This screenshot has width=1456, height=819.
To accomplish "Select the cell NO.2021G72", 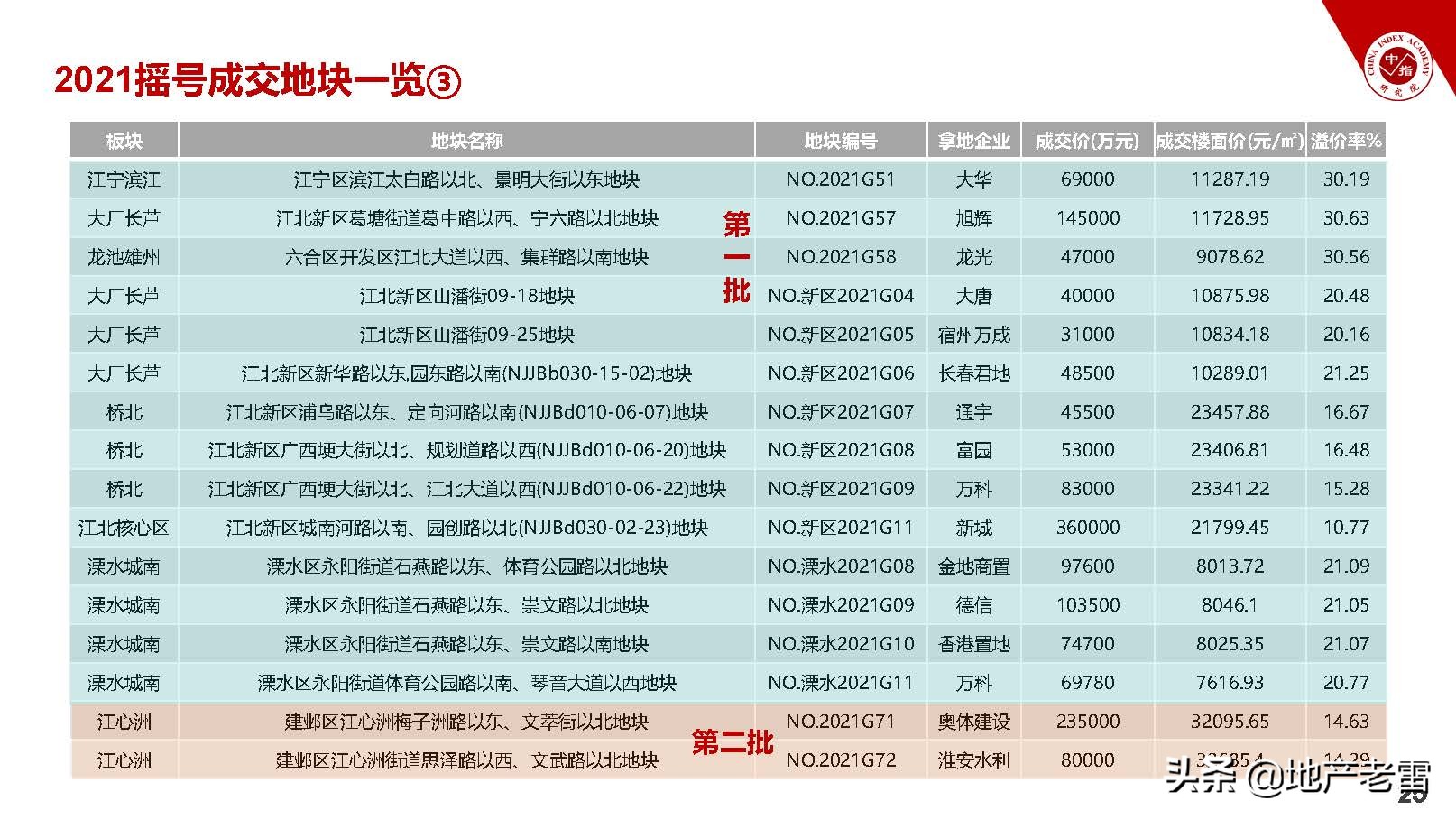I will click(x=841, y=760).
